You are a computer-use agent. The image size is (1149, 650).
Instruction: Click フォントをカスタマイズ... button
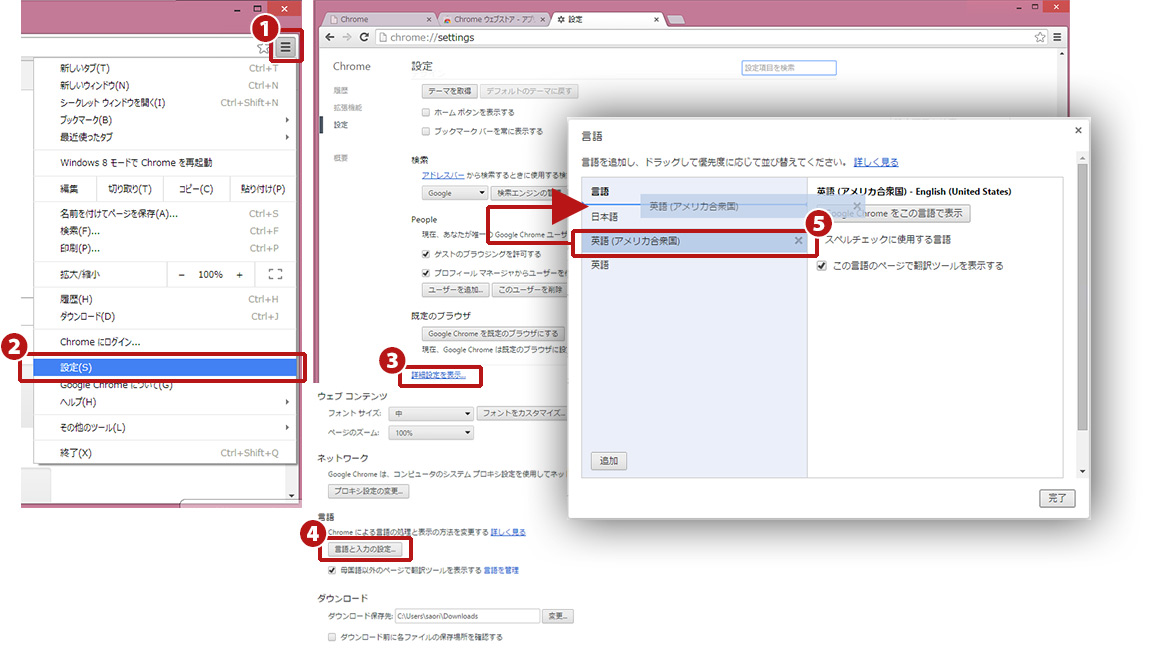(x=522, y=413)
